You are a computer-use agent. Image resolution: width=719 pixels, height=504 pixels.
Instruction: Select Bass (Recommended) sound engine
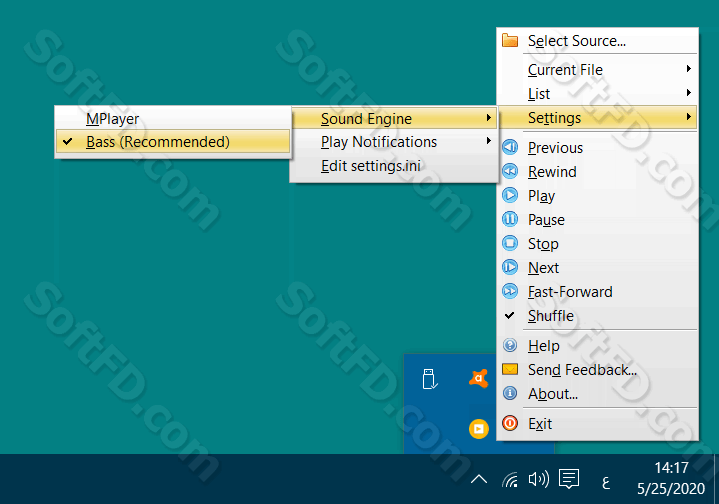[173, 142]
